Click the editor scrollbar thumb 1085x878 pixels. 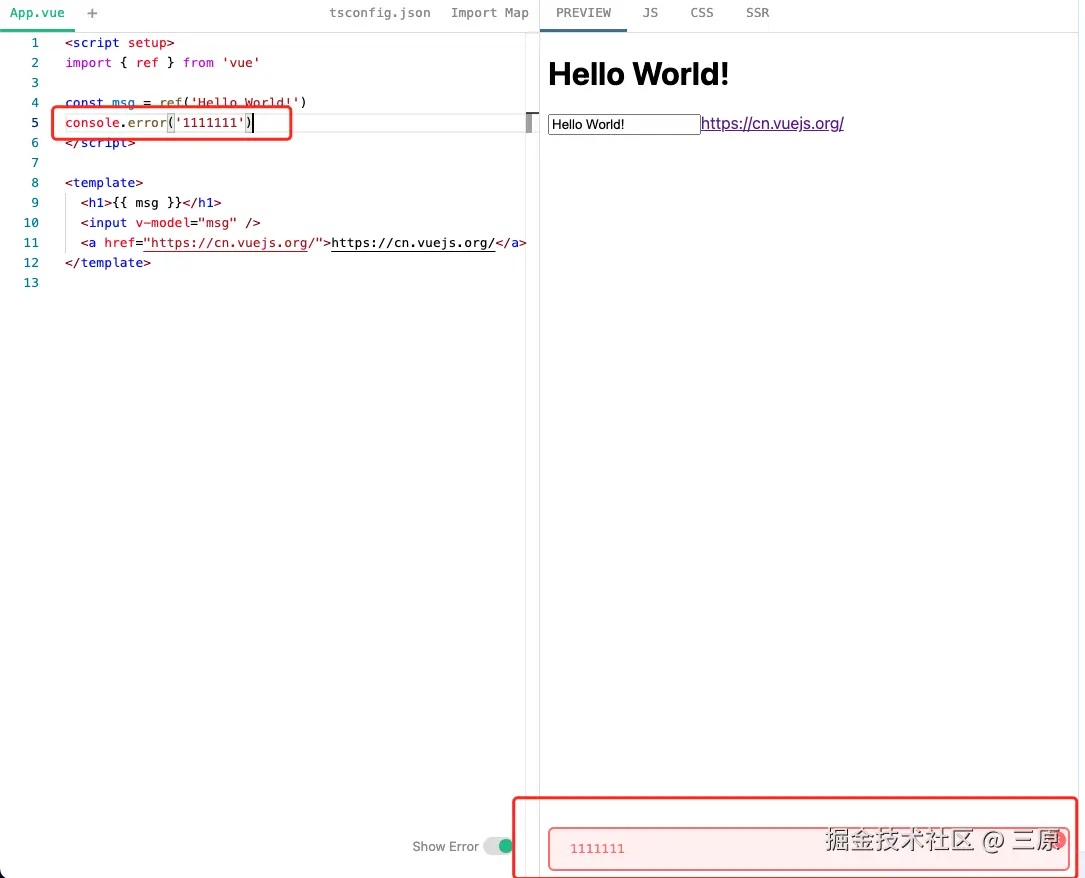pyautogui.click(x=529, y=122)
